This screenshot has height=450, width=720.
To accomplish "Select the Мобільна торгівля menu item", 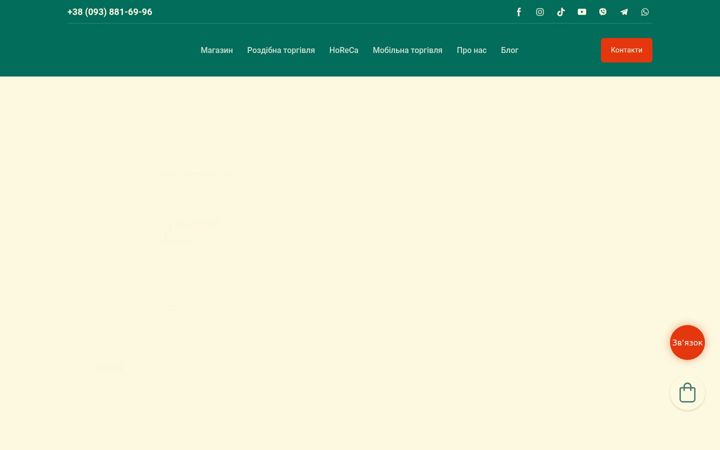I will pos(407,50).
